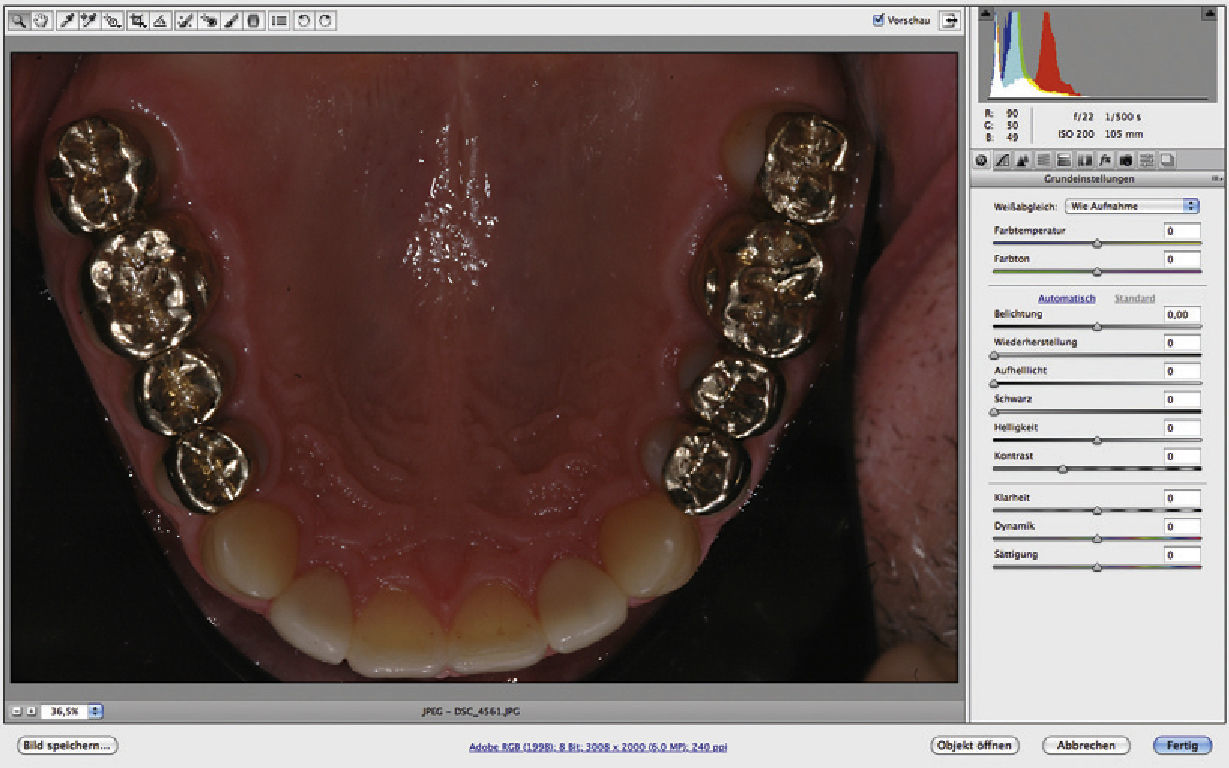Image resolution: width=1229 pixels, height=768 pixels.
Task: Open the Weißabgleich dropdown
Action: [1132, 205]
